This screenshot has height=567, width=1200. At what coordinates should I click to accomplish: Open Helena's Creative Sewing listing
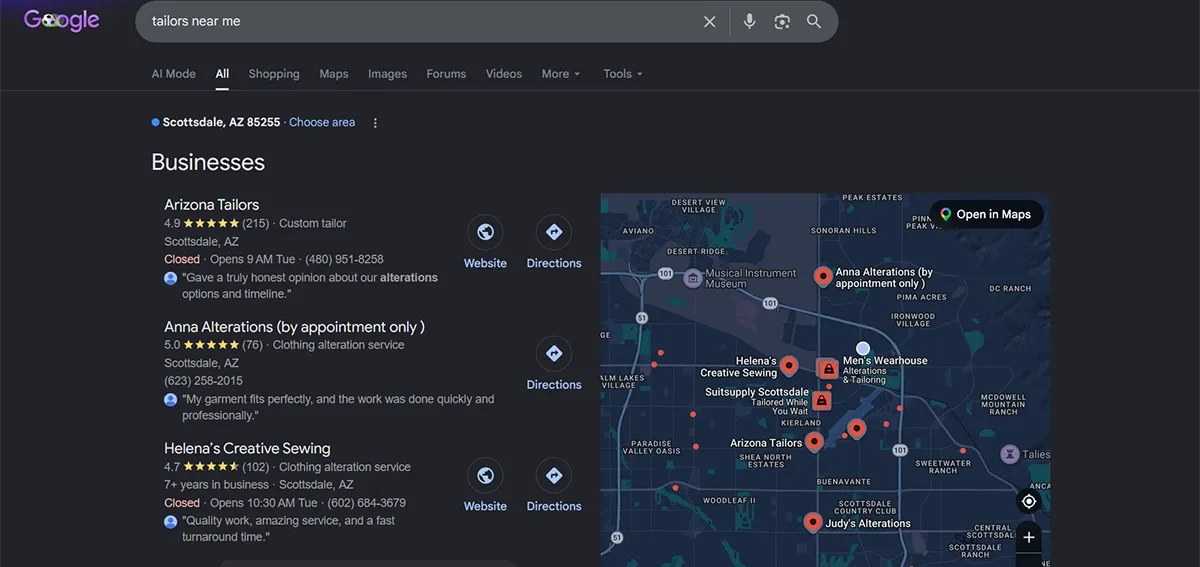(x=247, y=448)
